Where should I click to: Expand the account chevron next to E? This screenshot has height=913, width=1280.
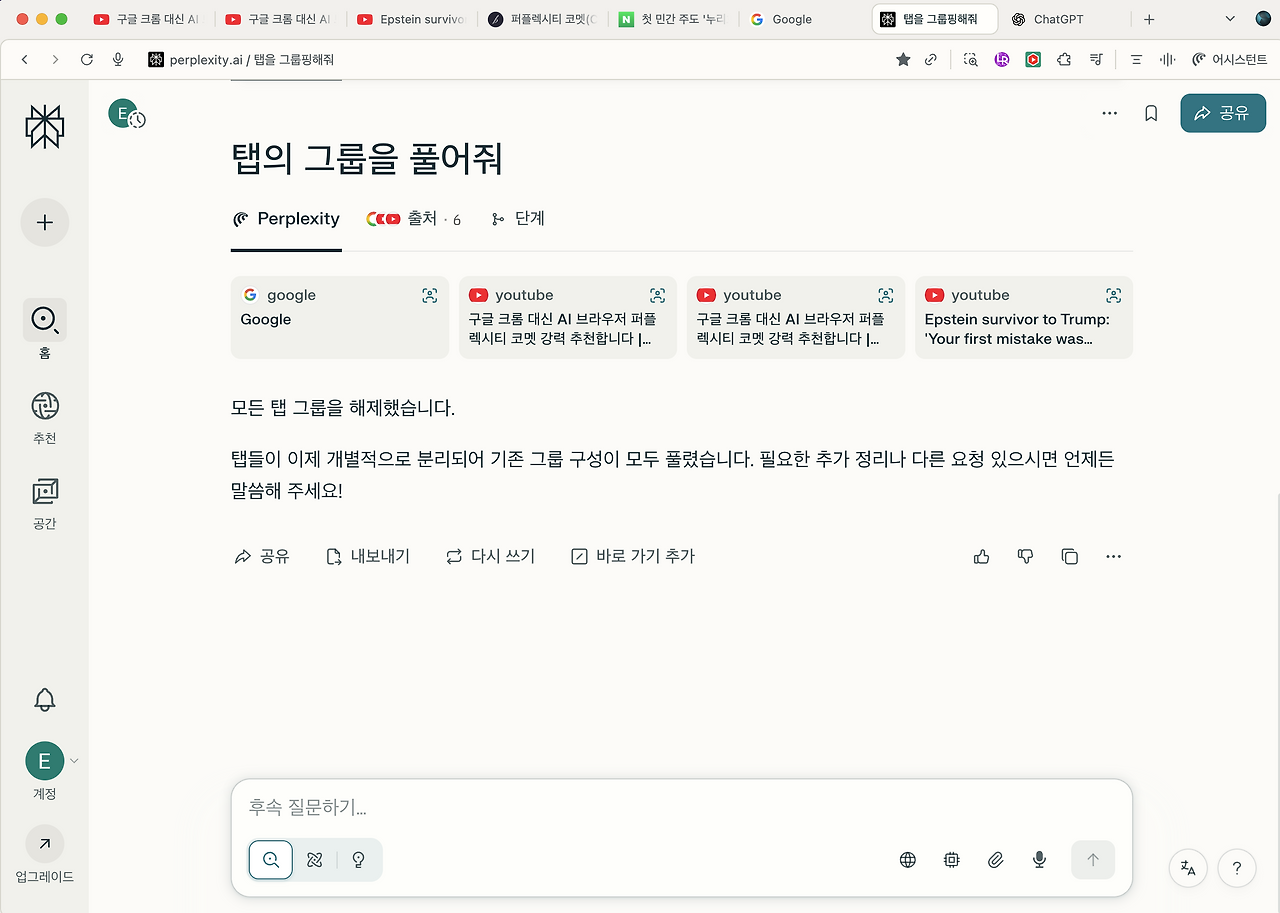tap(74, 761)
